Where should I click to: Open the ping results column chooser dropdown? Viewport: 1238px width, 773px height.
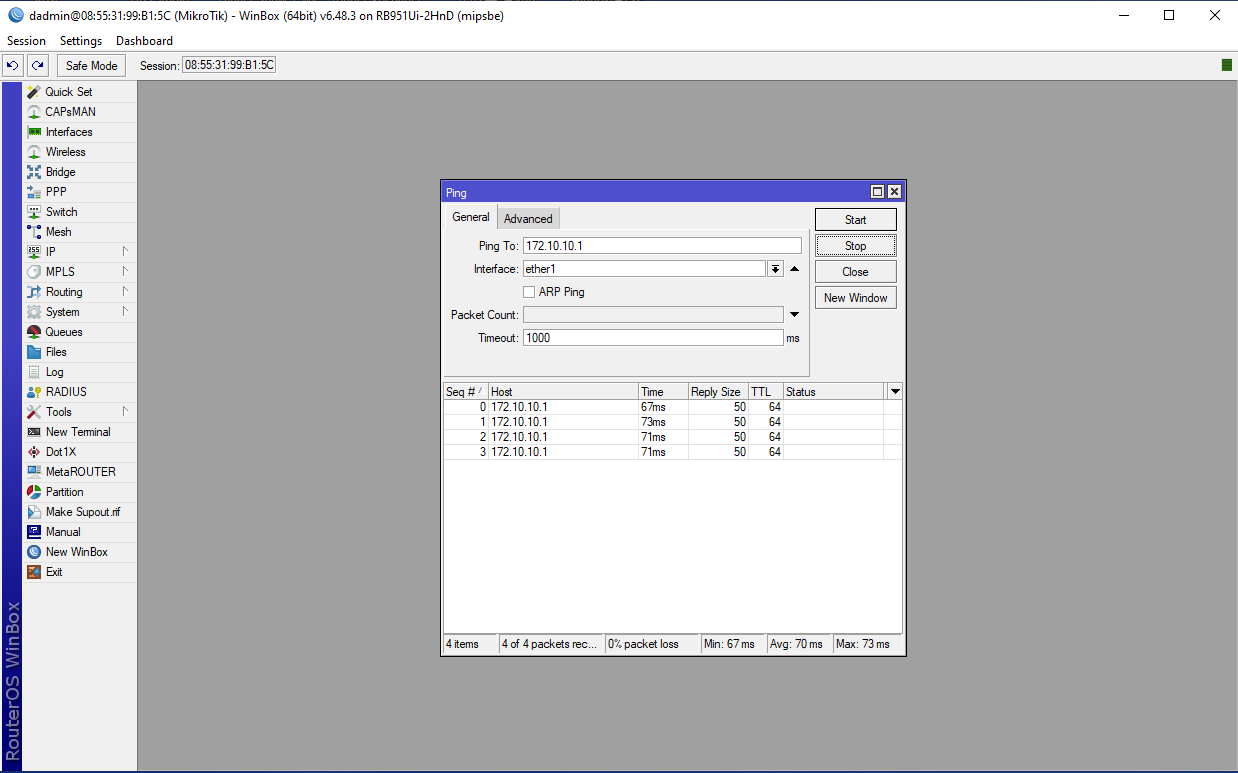[x=895, y=392]
